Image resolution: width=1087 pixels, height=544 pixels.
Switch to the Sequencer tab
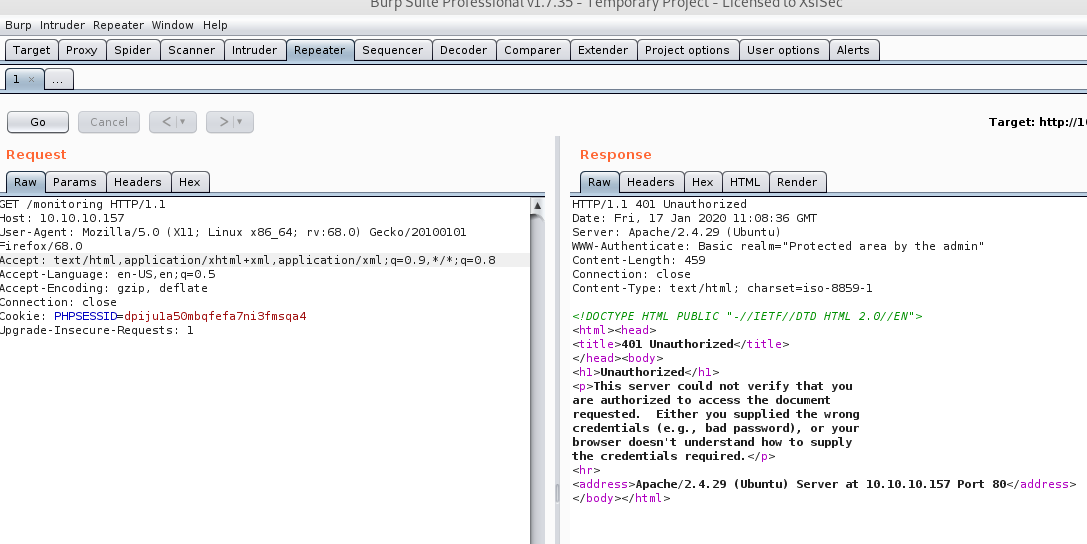point(392,50)
